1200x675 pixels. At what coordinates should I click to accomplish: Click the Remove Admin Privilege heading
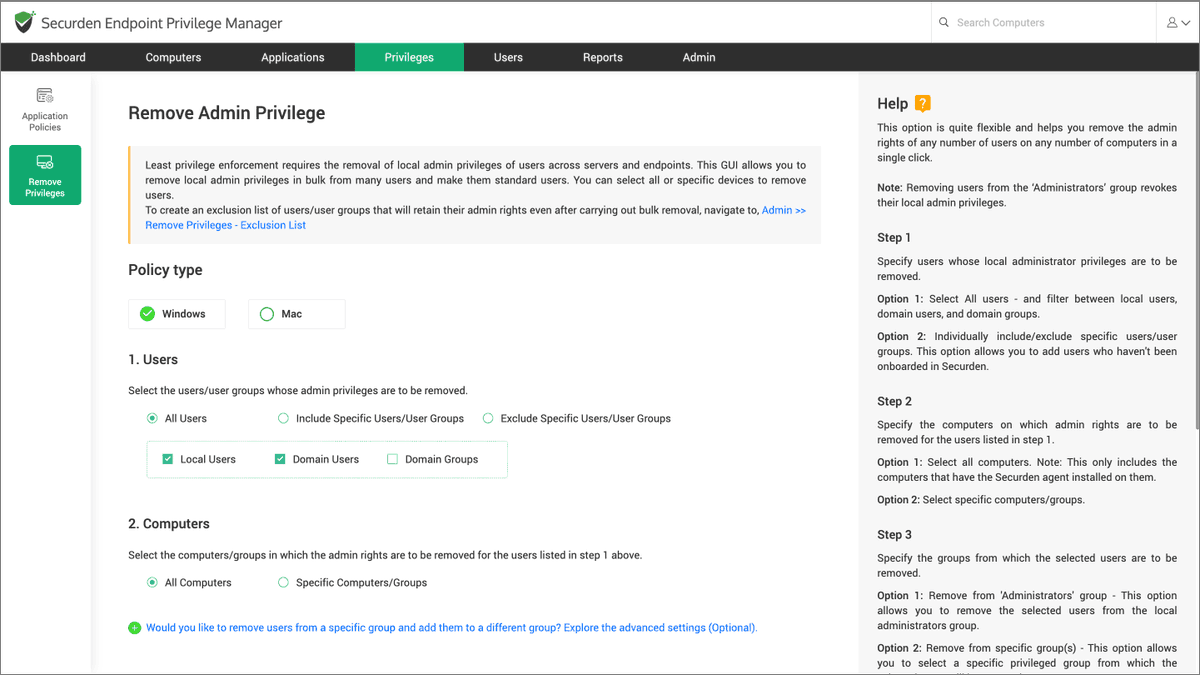(227, 113)
